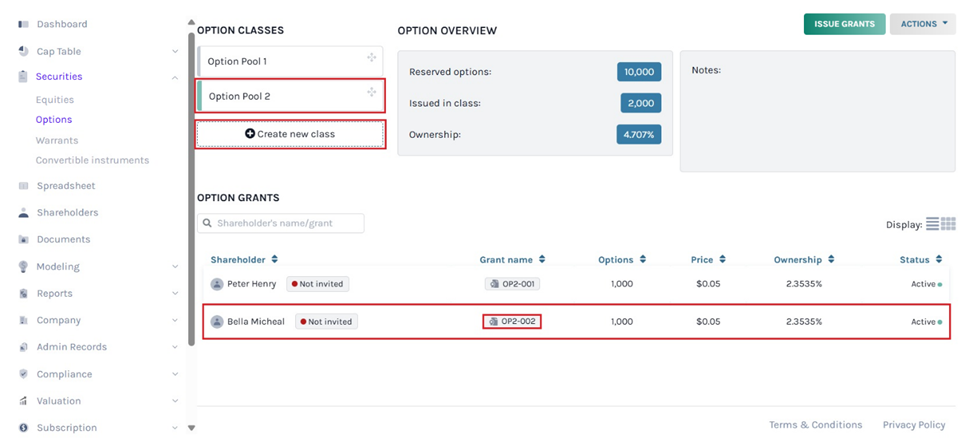Click the Valuation chart icon
973x446 pixels.
pyautogui.click(x=24, y=401)
